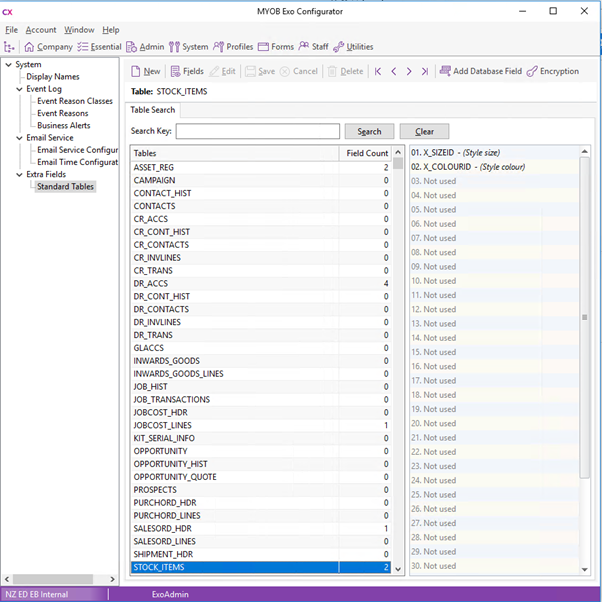Screen dimensions: 602x602
Task: Open the Essential section
Action: (x=99, y=47)
